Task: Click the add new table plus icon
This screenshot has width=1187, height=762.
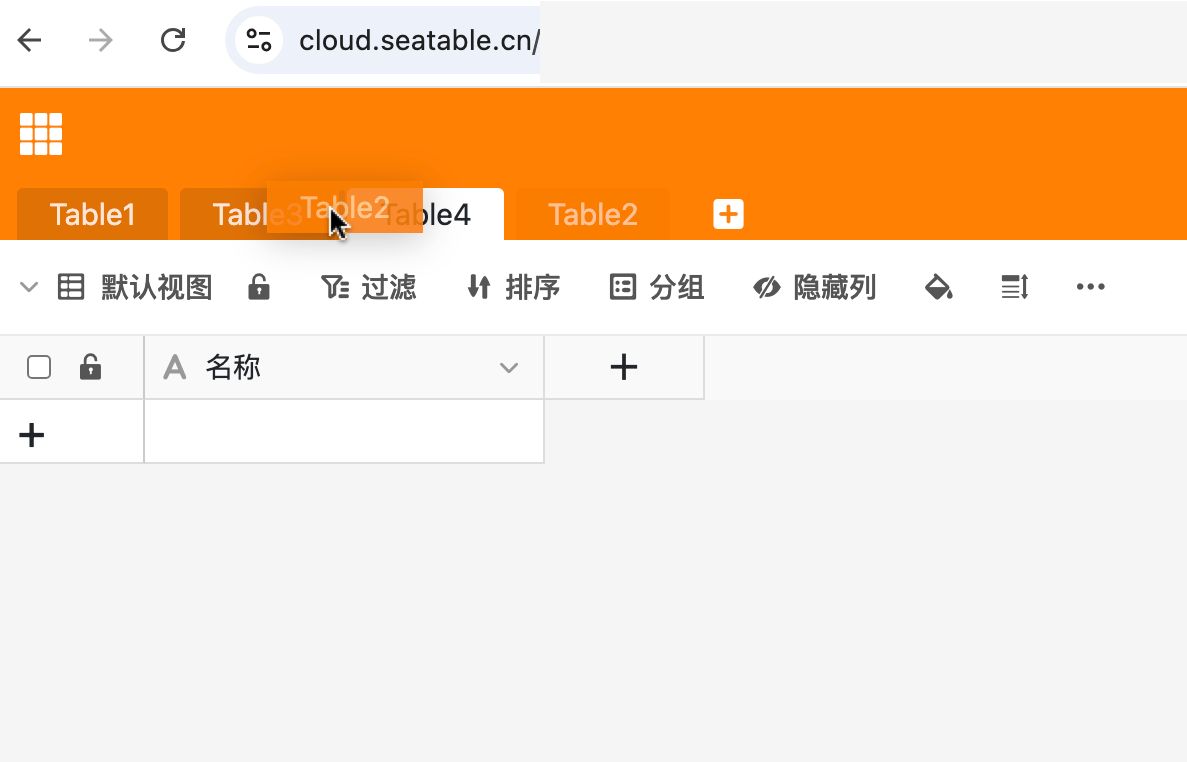Action: pos(728,214)
